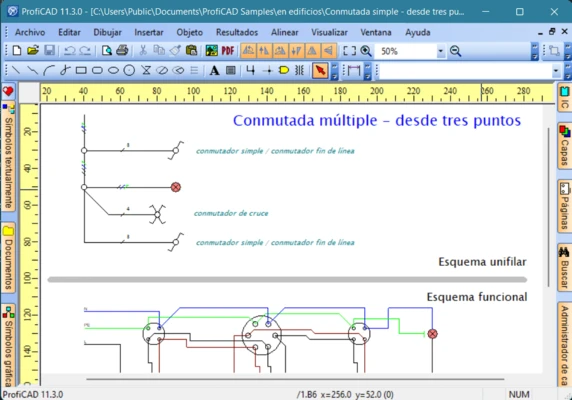The height and width of the screenshot is (400, 572).
Task: Select the rectangle drawing tool
Action: tap(81, 70)
